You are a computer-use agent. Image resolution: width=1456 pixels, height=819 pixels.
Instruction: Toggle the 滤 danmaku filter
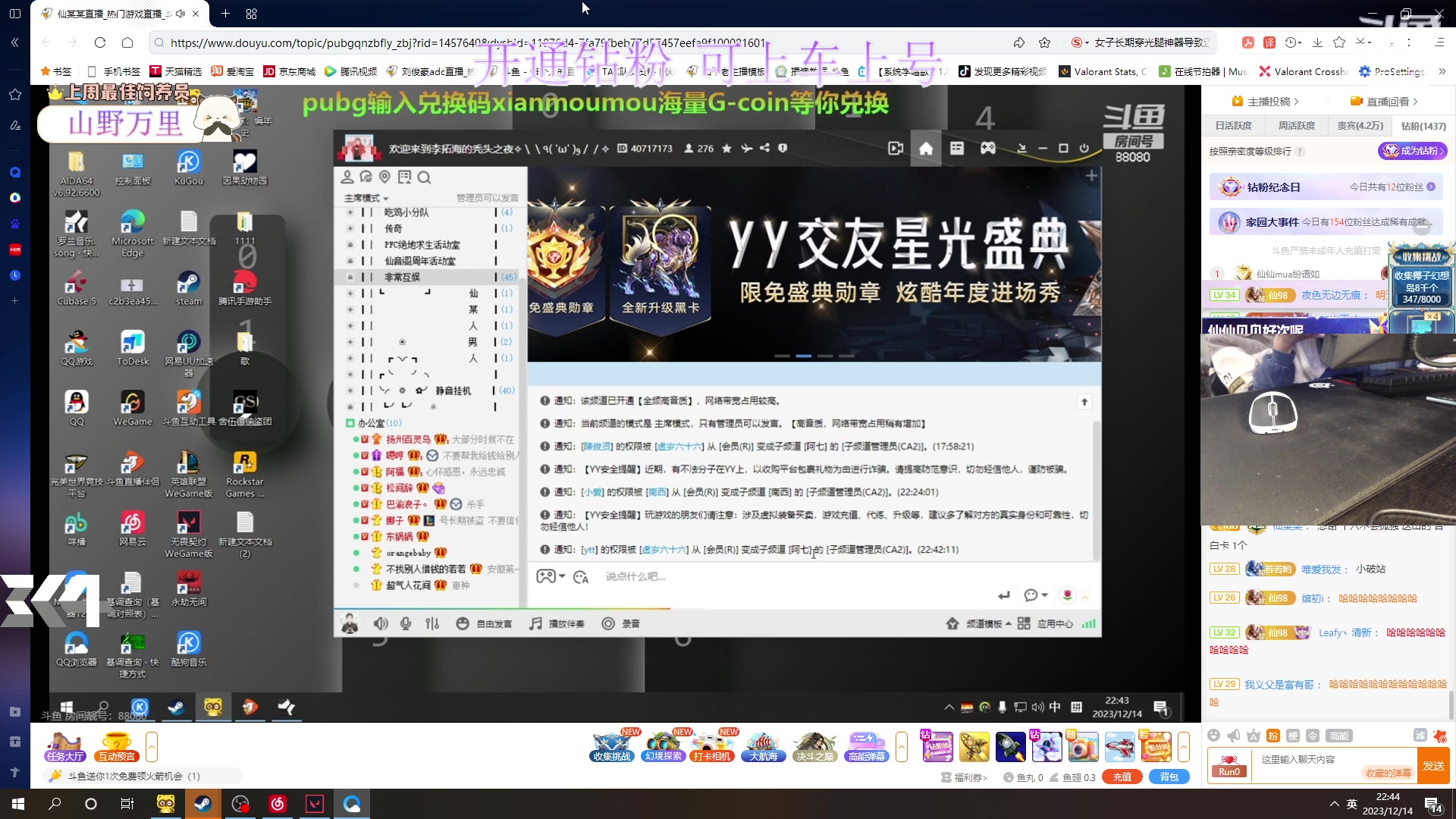(x=1420, y=736)
